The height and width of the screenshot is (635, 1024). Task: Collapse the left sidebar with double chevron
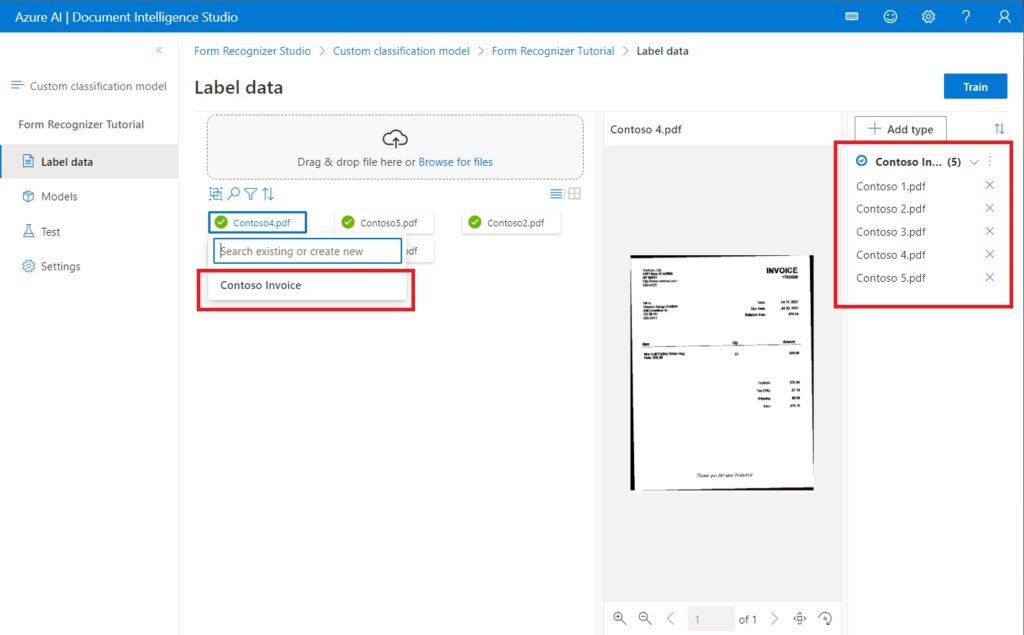click(159, 50)
